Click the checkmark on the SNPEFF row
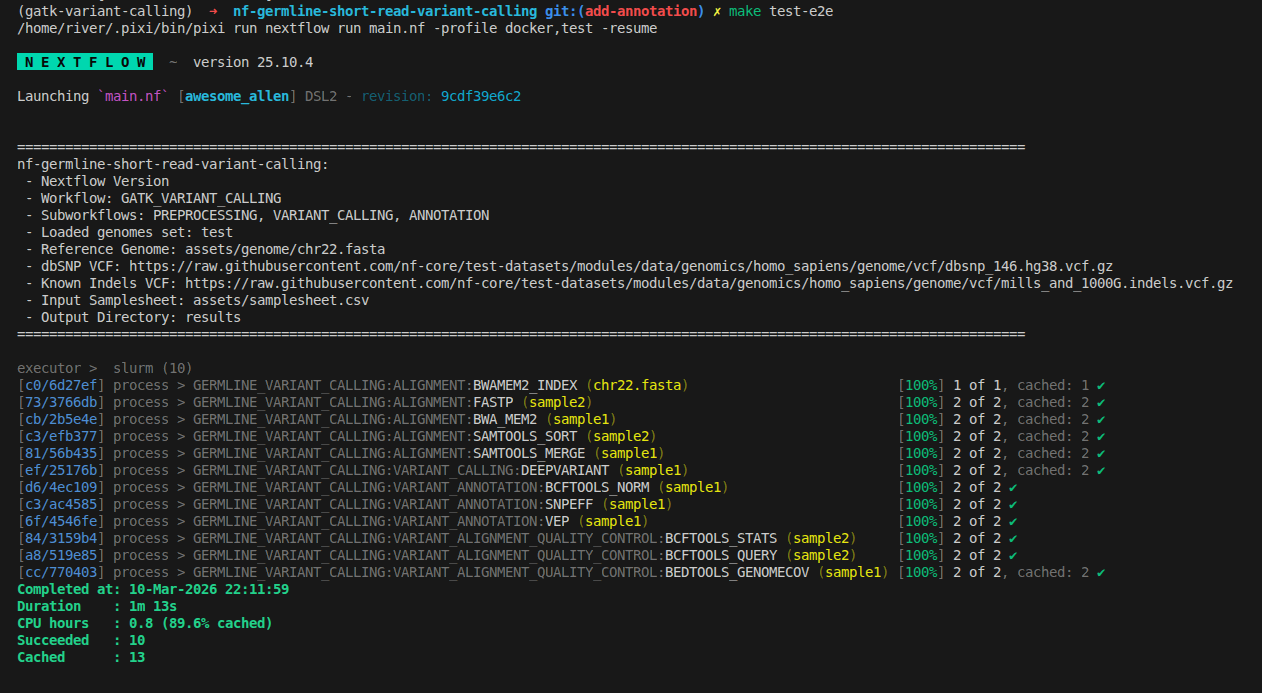This screenshot has height=693, width=1262. tap(1013, 504)
